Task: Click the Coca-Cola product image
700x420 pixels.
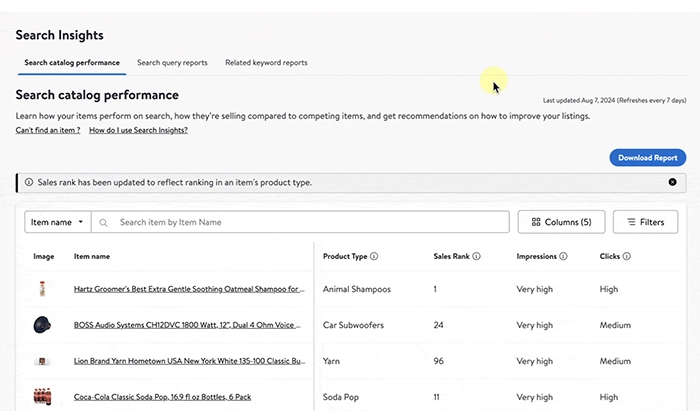Action: (x=42, y=397)
